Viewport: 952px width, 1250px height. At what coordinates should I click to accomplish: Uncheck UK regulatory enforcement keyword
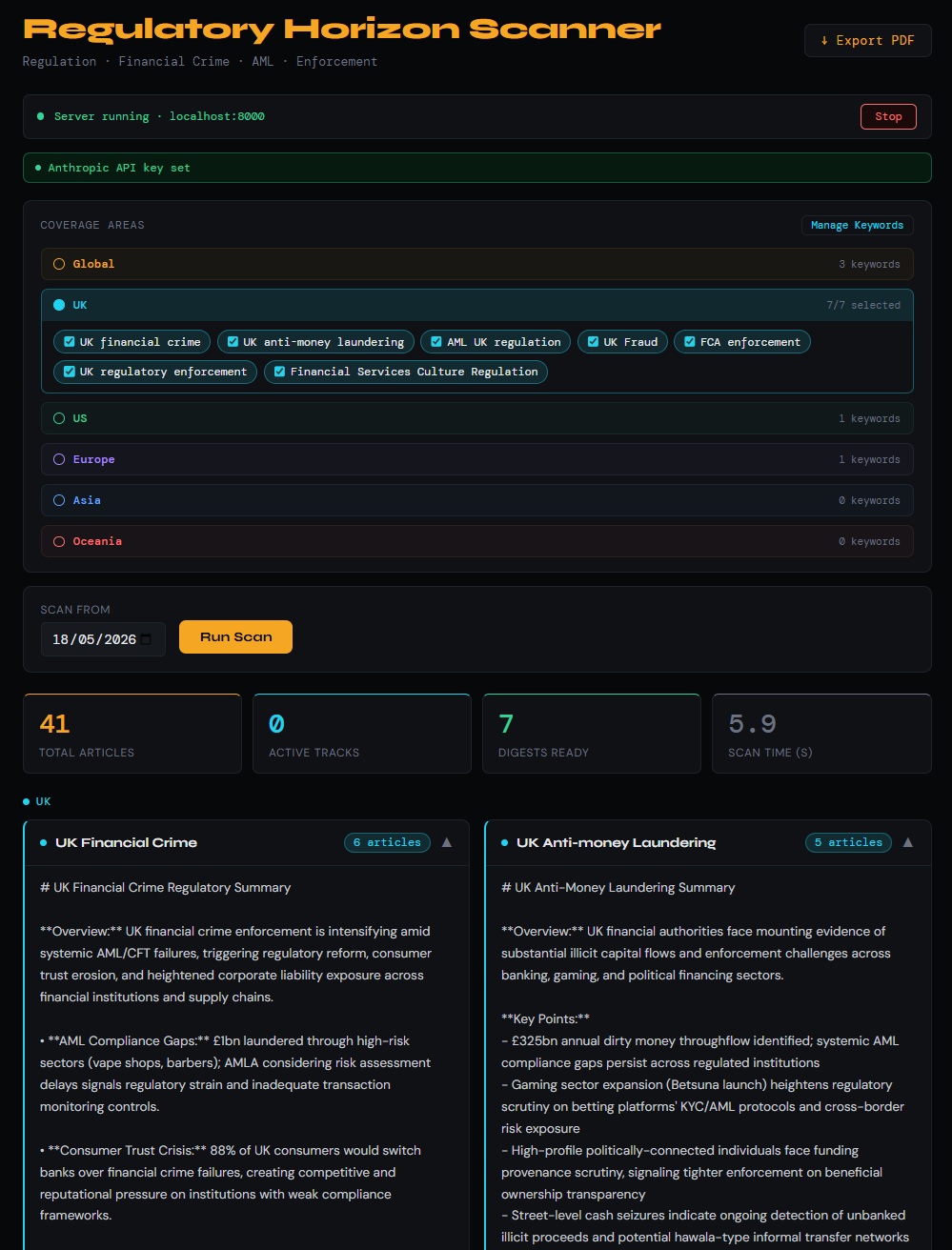click(70, 372)
